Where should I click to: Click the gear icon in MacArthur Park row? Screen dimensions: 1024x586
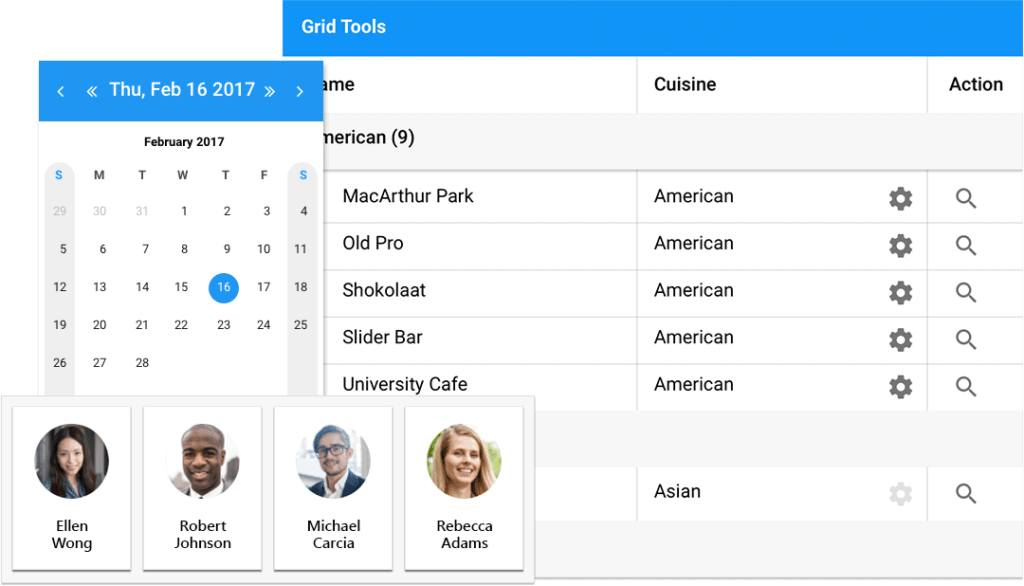tap(901, 199)
